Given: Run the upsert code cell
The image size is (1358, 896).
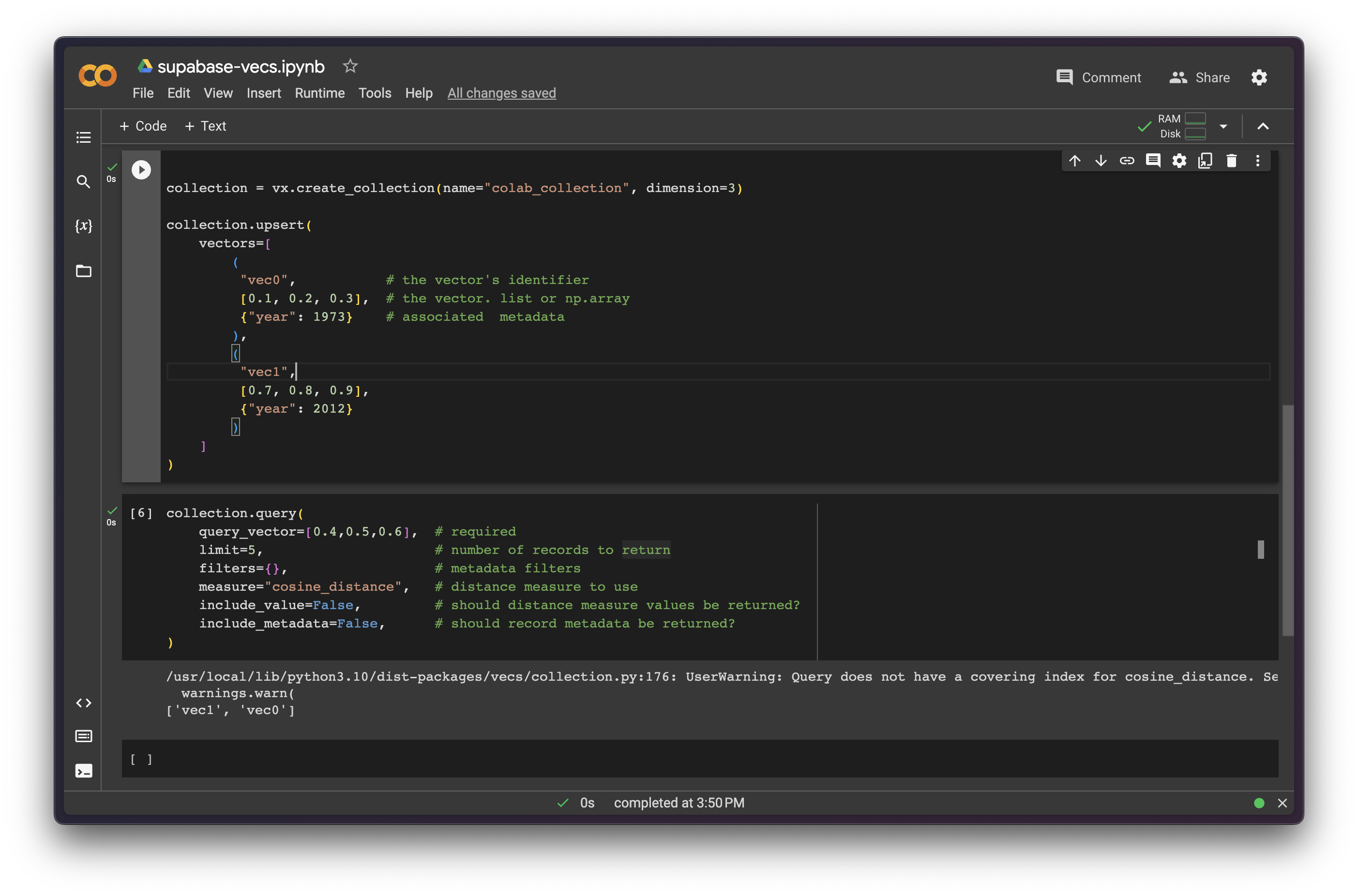Looking at the screenshot, I should tap(141, 170).
